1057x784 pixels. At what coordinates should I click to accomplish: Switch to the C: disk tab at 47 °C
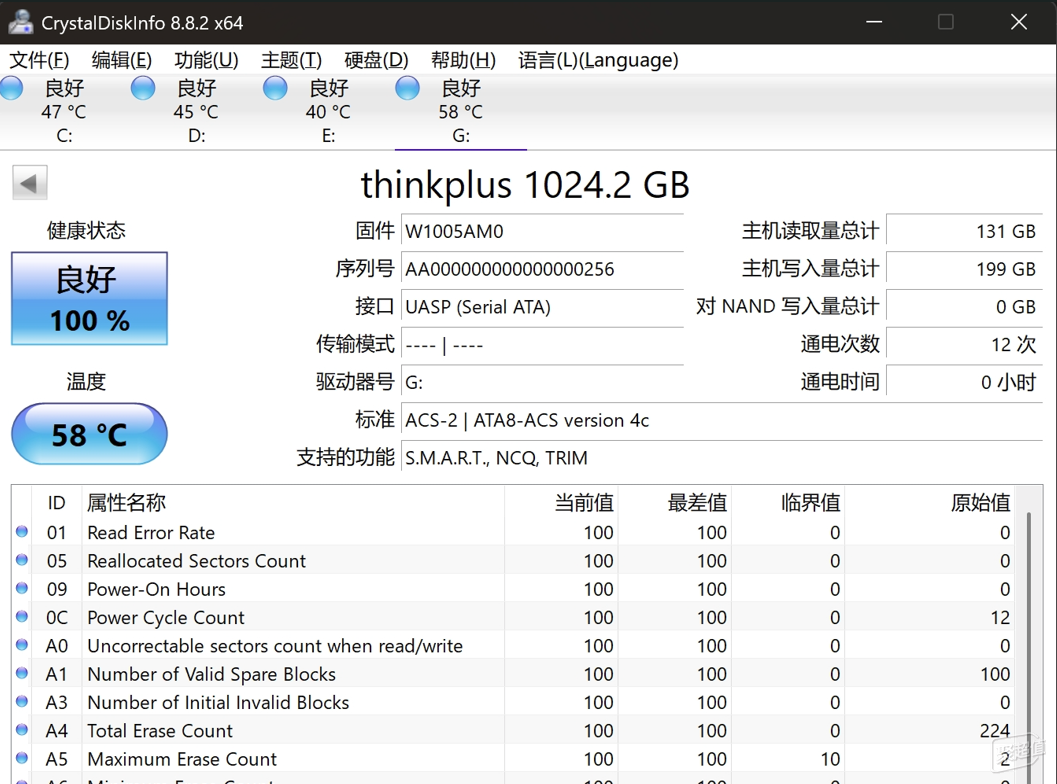tap(64, 112)
